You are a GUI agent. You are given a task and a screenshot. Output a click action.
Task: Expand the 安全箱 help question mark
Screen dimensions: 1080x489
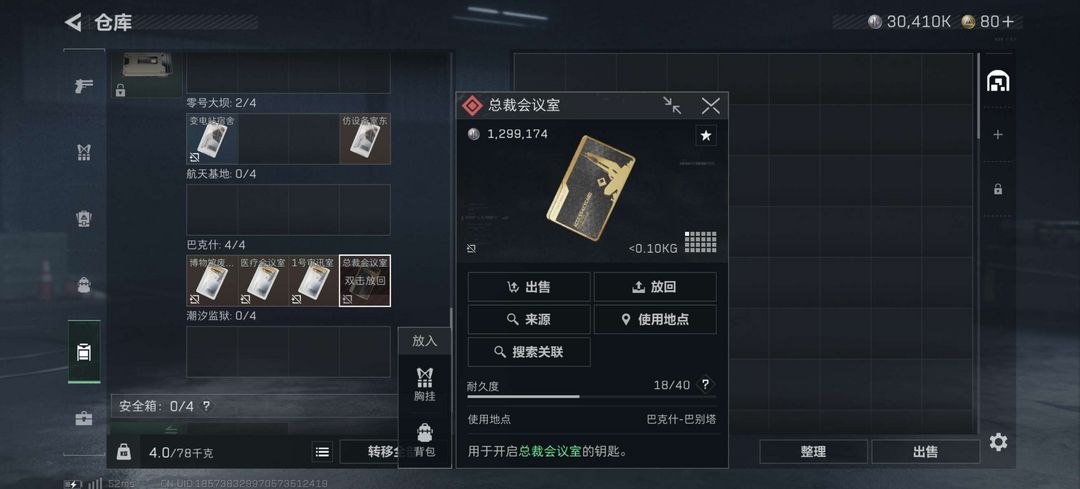click(x=205, y=406)
